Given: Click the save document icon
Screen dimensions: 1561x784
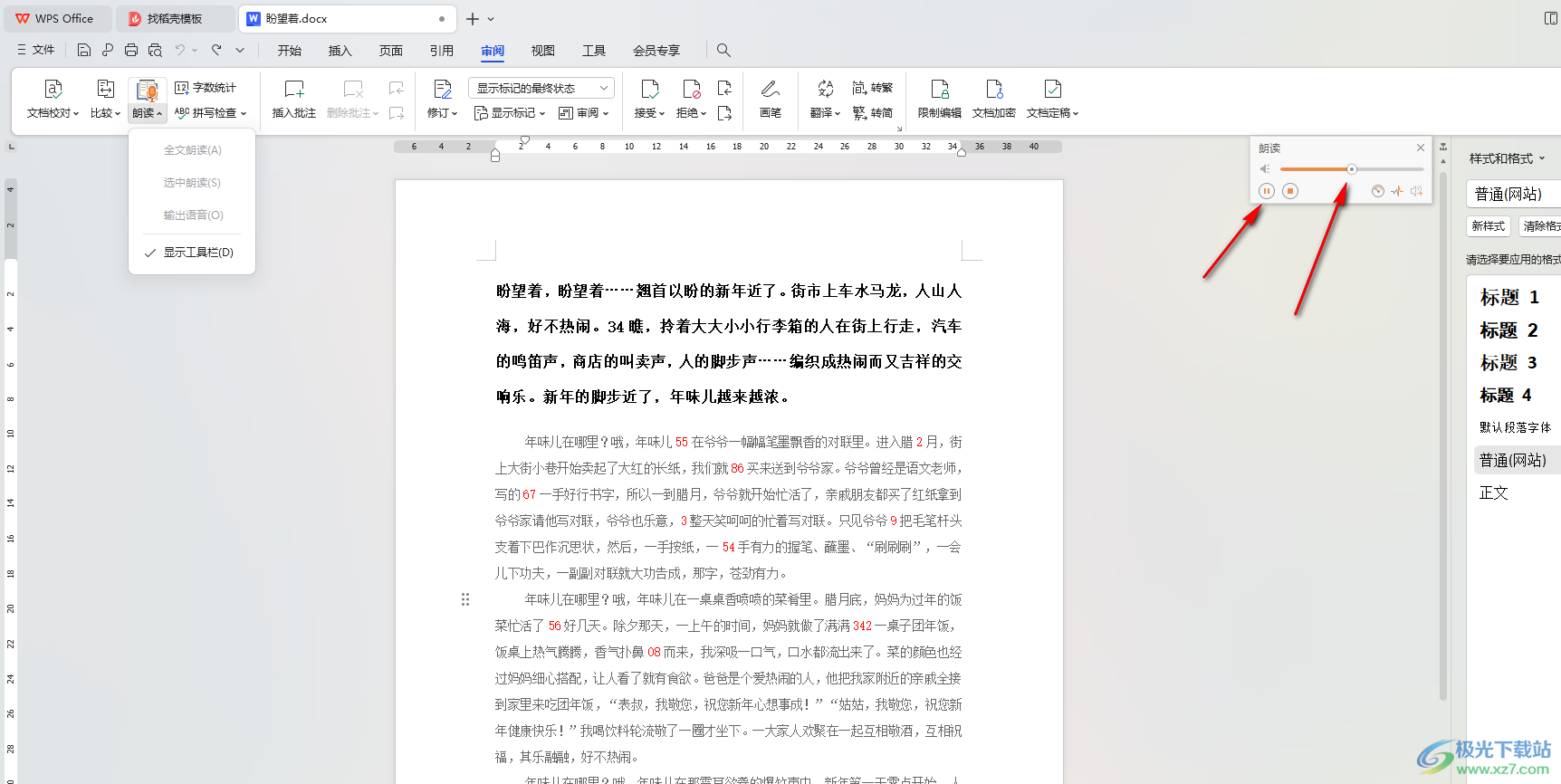Looking at the screenshot, I should coord(84,50).
